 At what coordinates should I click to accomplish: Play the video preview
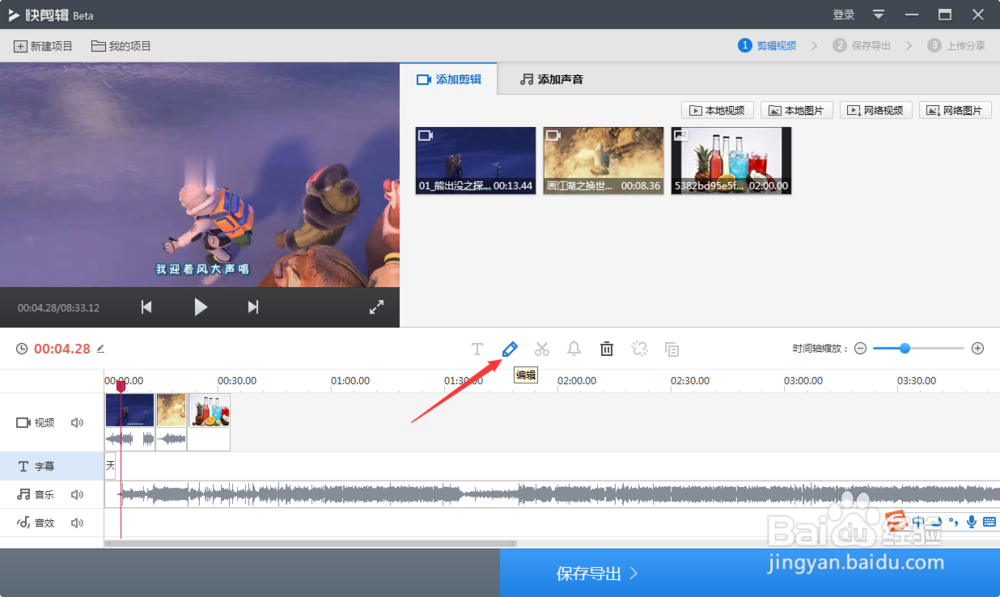tap(200, 307)
